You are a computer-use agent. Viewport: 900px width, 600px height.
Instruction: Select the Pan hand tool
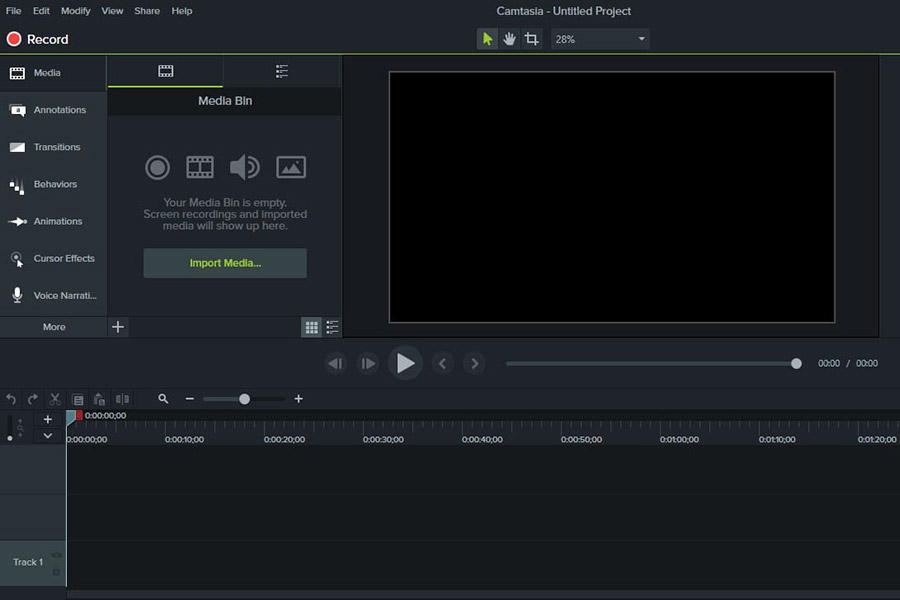[x=509, y=39]
